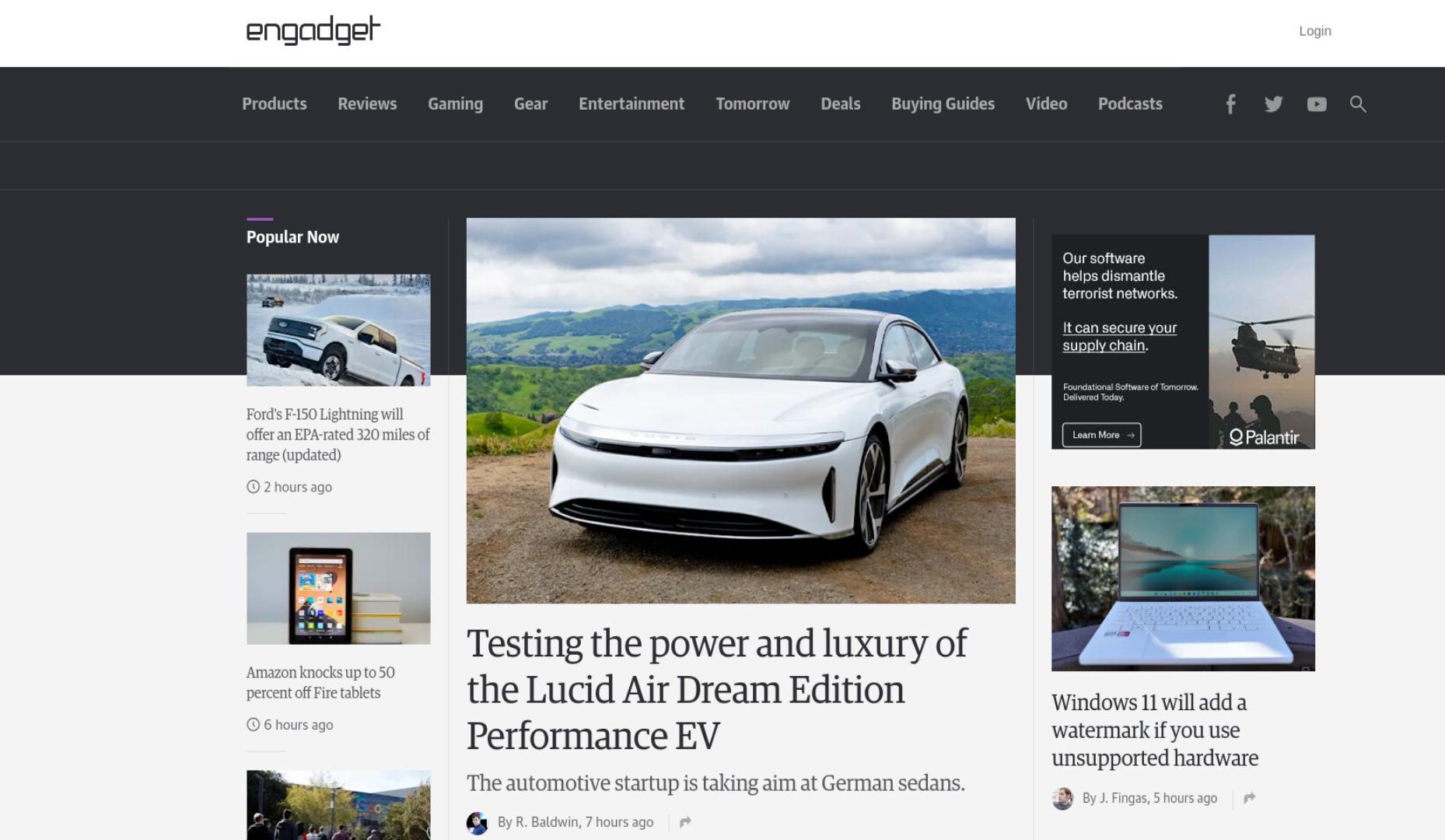Click the Login link
Screen dimensions: 1445x840
tap(1315, 31)
